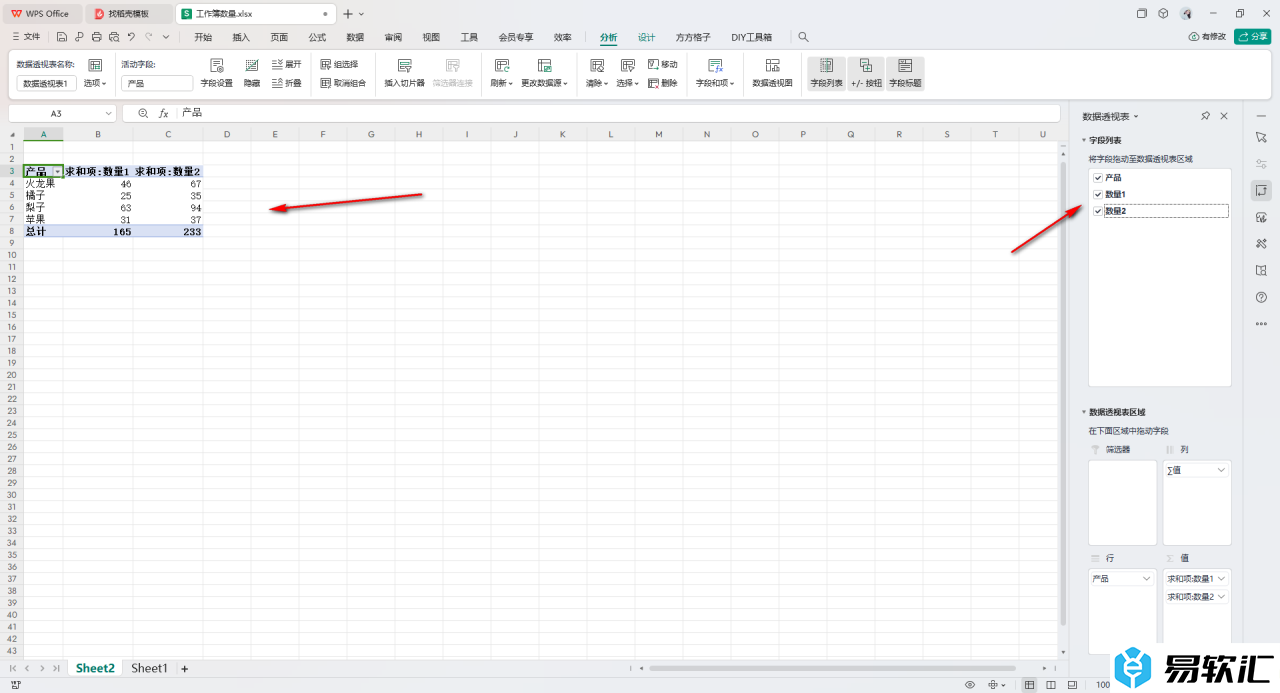1280x693 pixels.
Task: Switch to Sheet1 tab
Action: click(x=149, y=668)
